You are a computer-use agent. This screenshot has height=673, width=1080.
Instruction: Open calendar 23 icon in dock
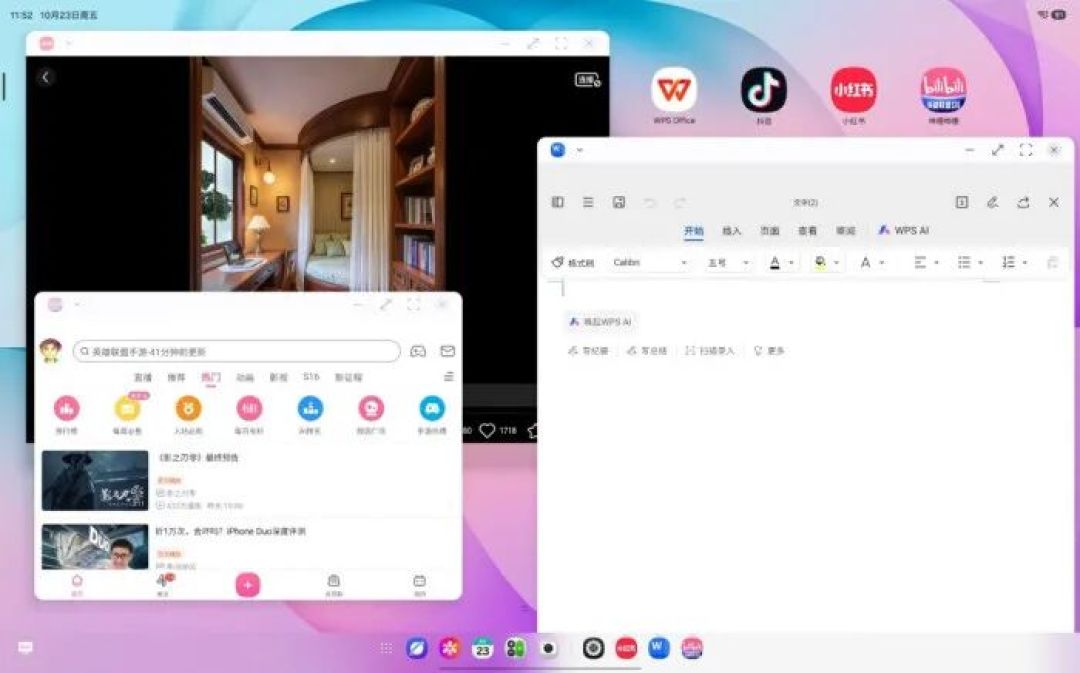pos(483,648)
